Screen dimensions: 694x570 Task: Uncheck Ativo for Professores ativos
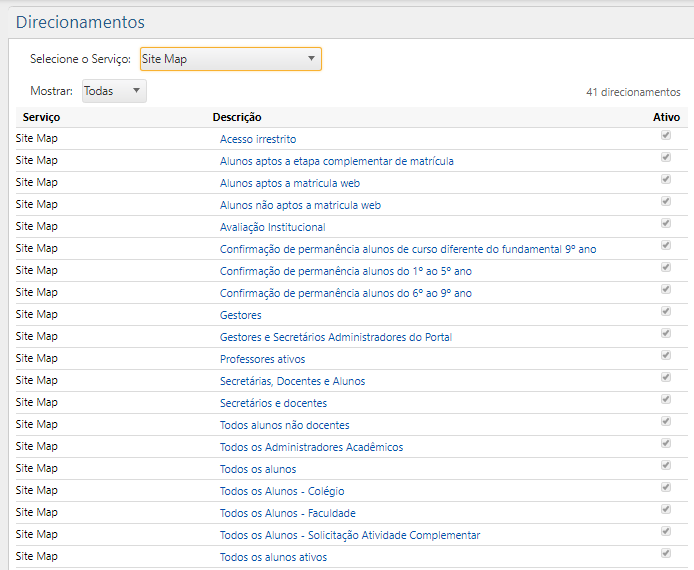pyautogui.click(x=665, y=355)
